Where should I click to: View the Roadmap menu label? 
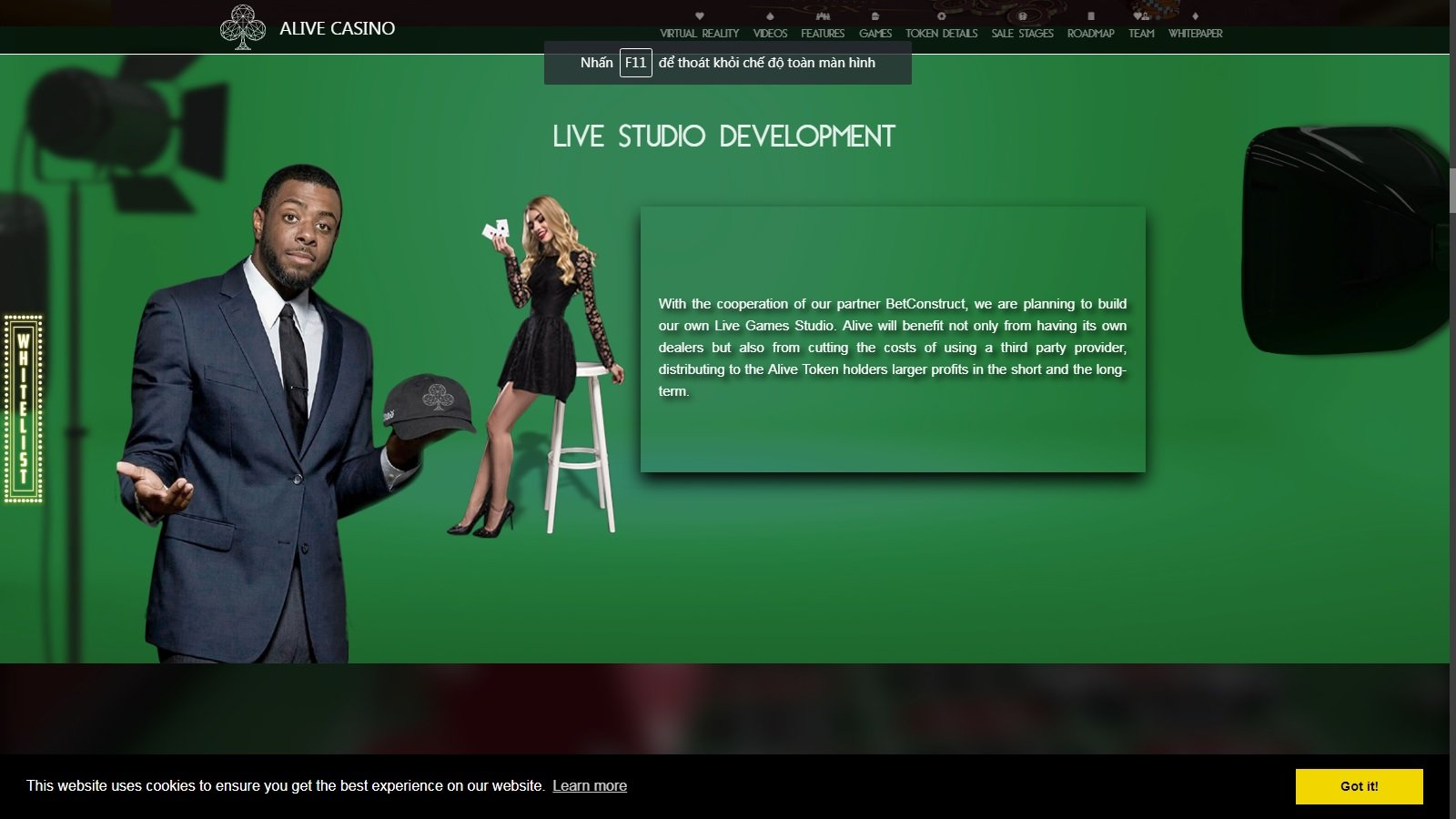coord(1091,34)
